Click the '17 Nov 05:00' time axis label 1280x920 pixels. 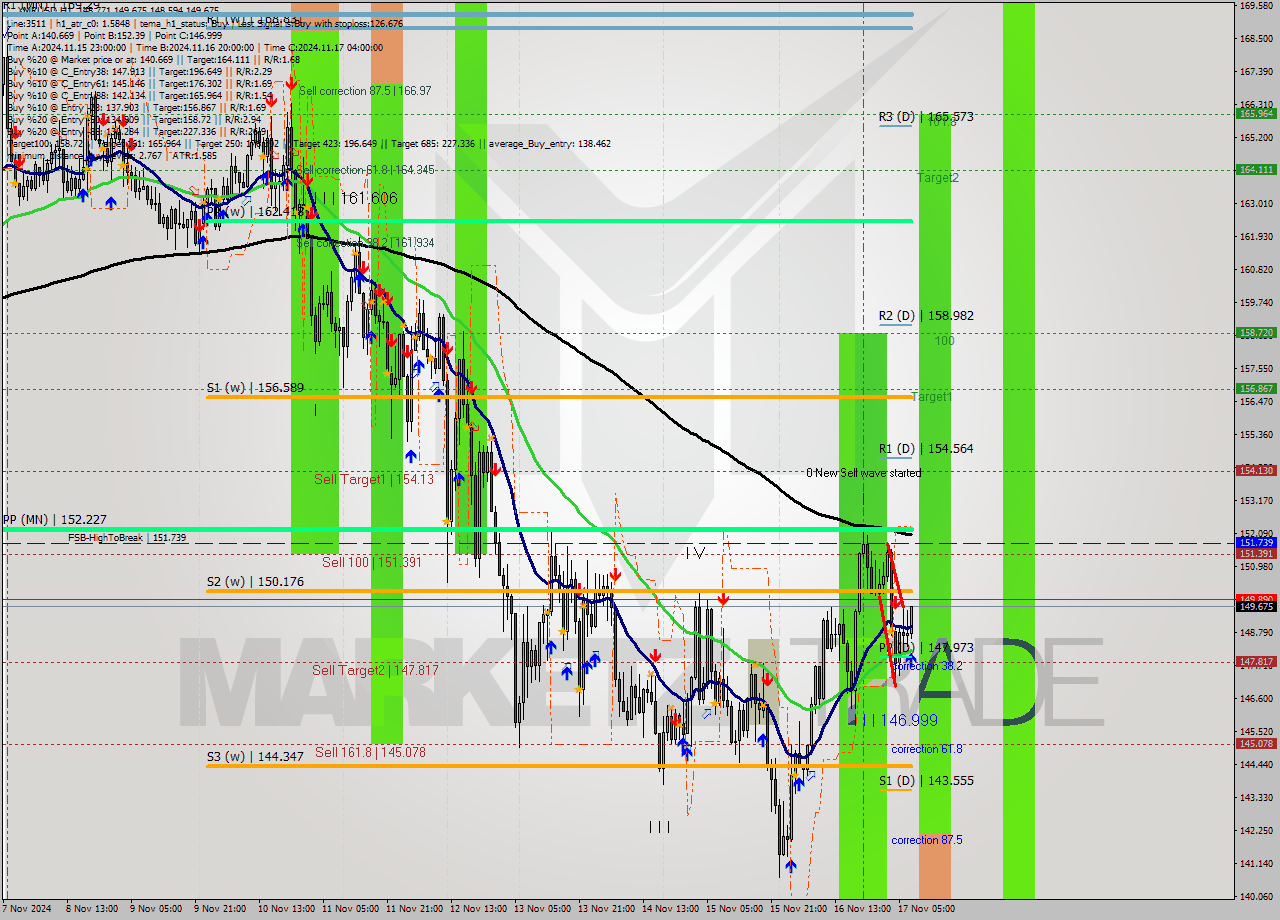click(926, 909)
